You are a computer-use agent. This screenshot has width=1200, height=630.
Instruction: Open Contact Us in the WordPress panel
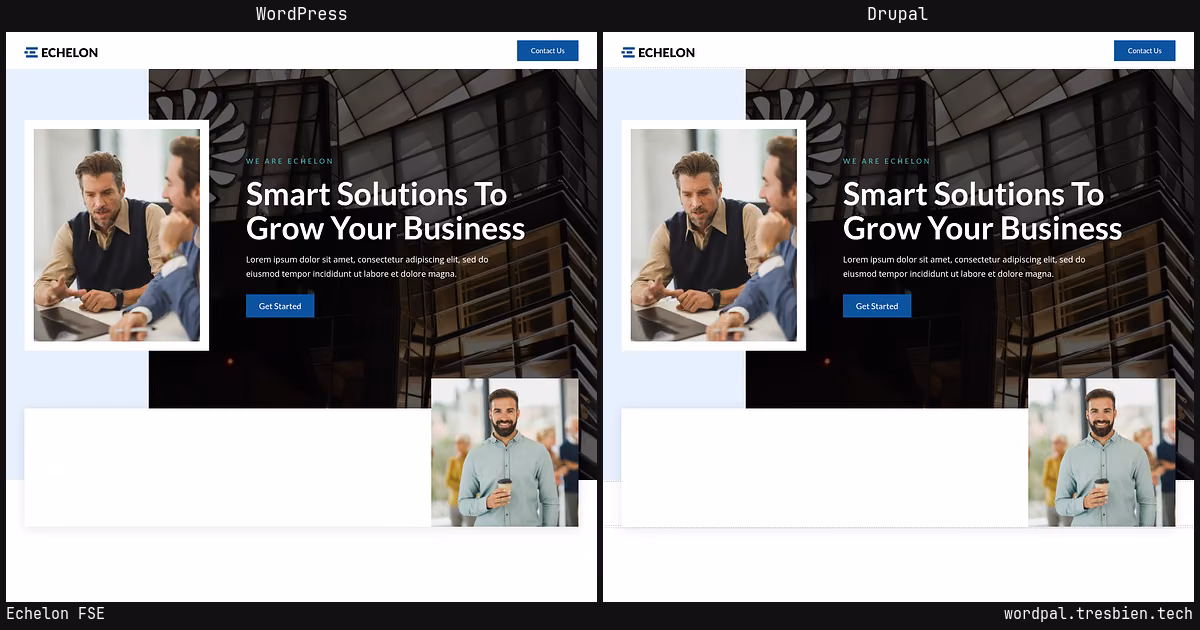click(547, 51)
